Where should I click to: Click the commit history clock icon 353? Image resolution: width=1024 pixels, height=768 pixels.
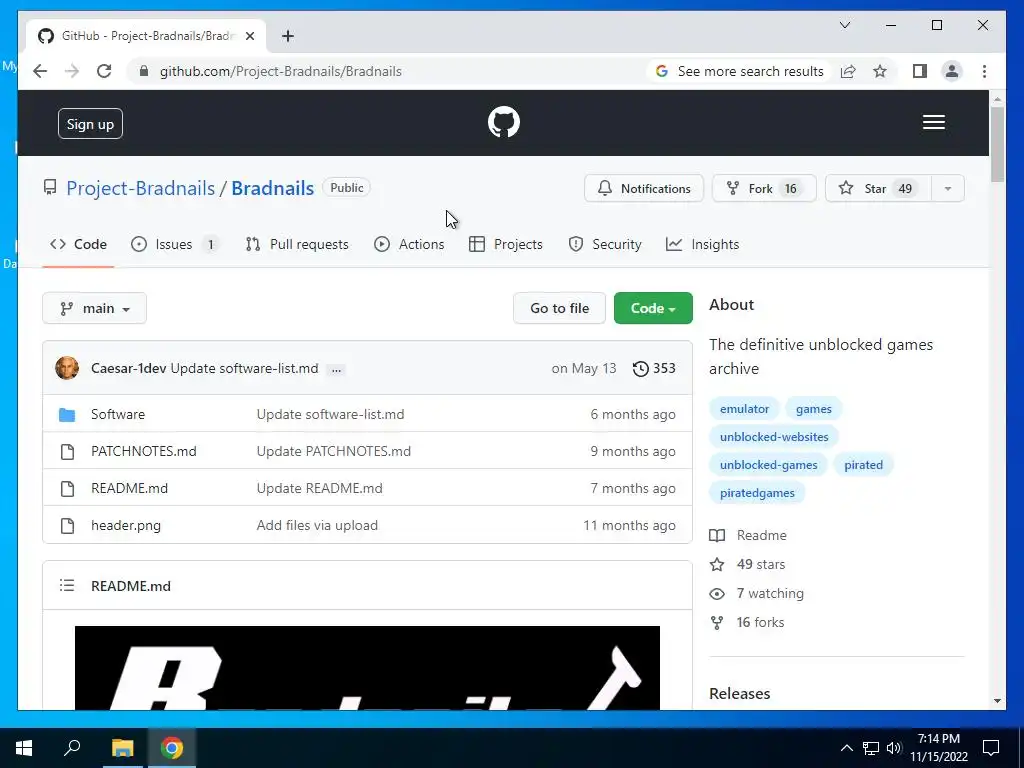click(x=654, y=368)
